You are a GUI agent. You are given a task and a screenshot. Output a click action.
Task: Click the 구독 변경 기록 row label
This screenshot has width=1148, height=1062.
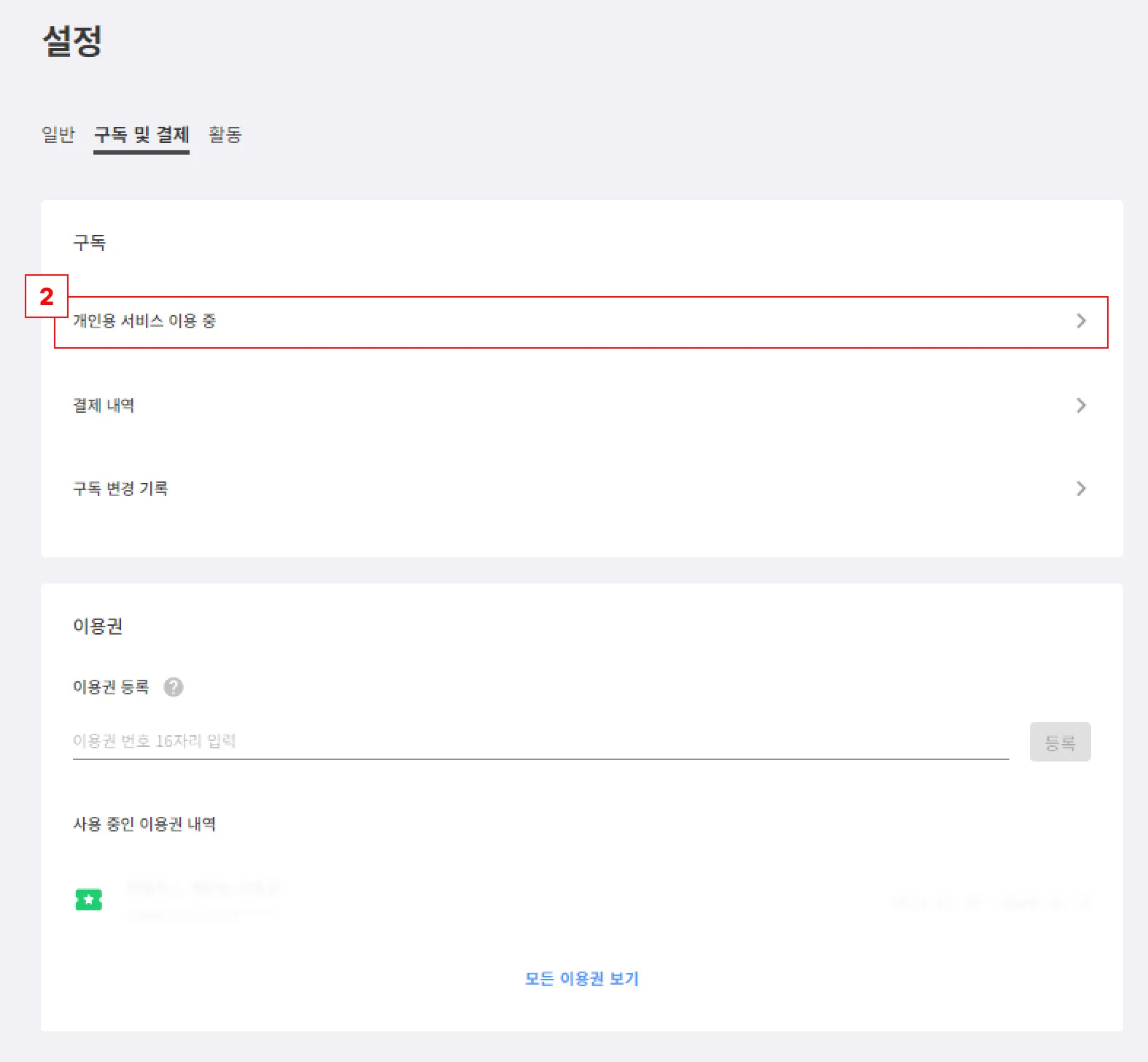120,489
